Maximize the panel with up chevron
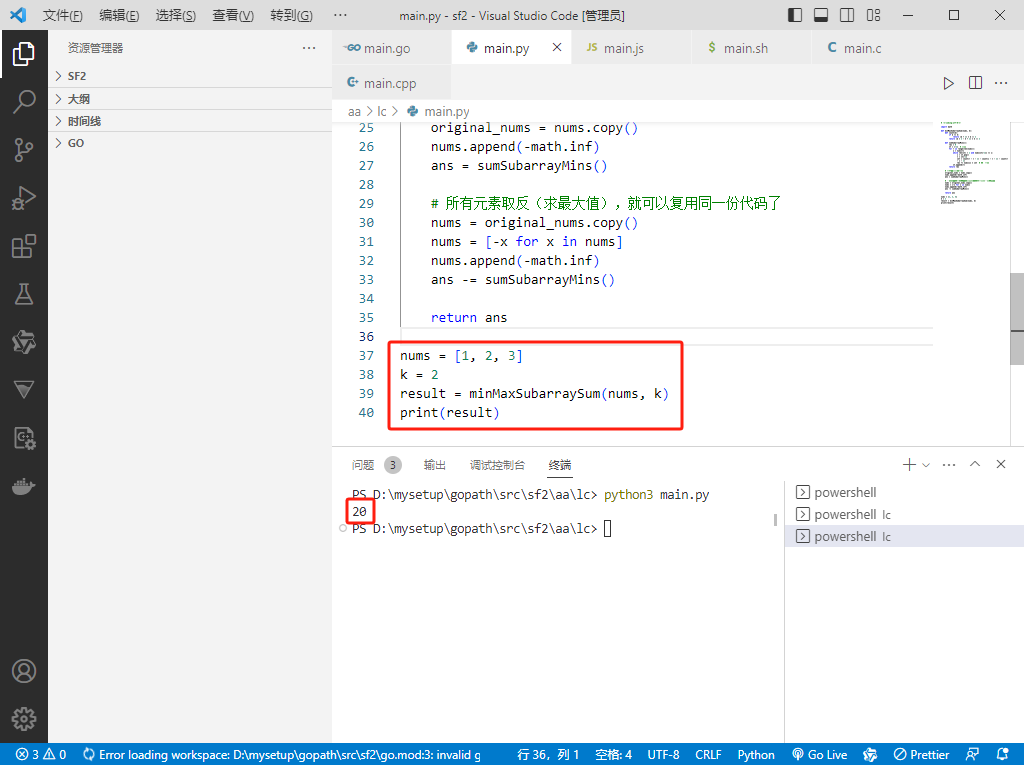 (x=975, y=464)
